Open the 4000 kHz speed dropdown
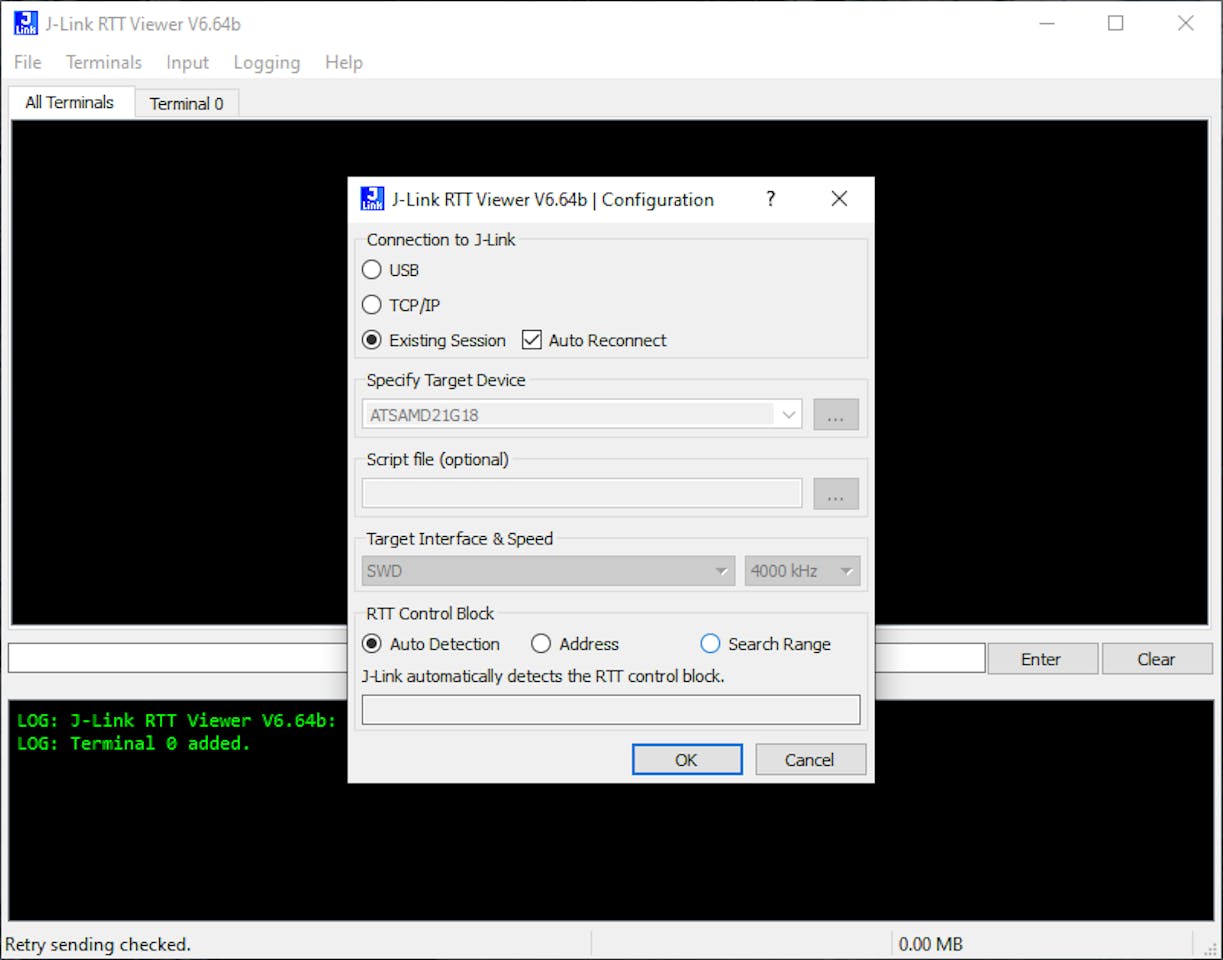The image size is (1223, 960). tap(802, 571)
